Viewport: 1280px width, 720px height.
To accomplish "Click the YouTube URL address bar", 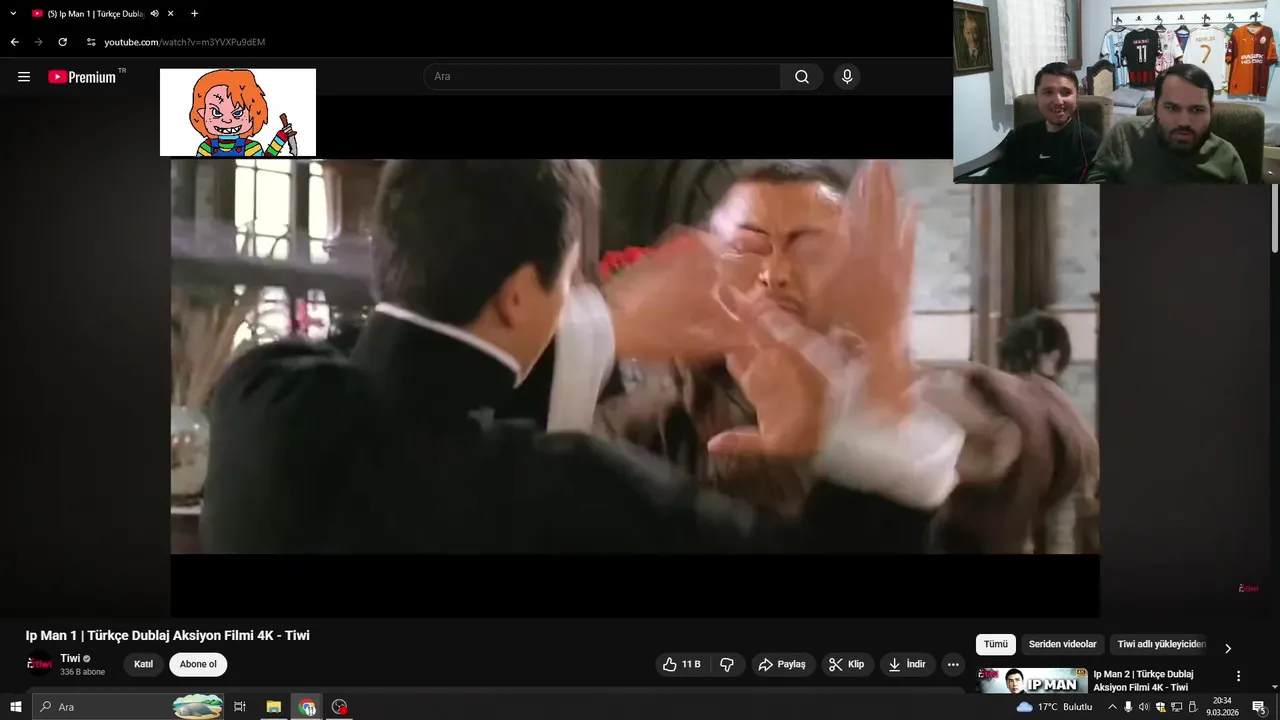I will coord(185,42).
